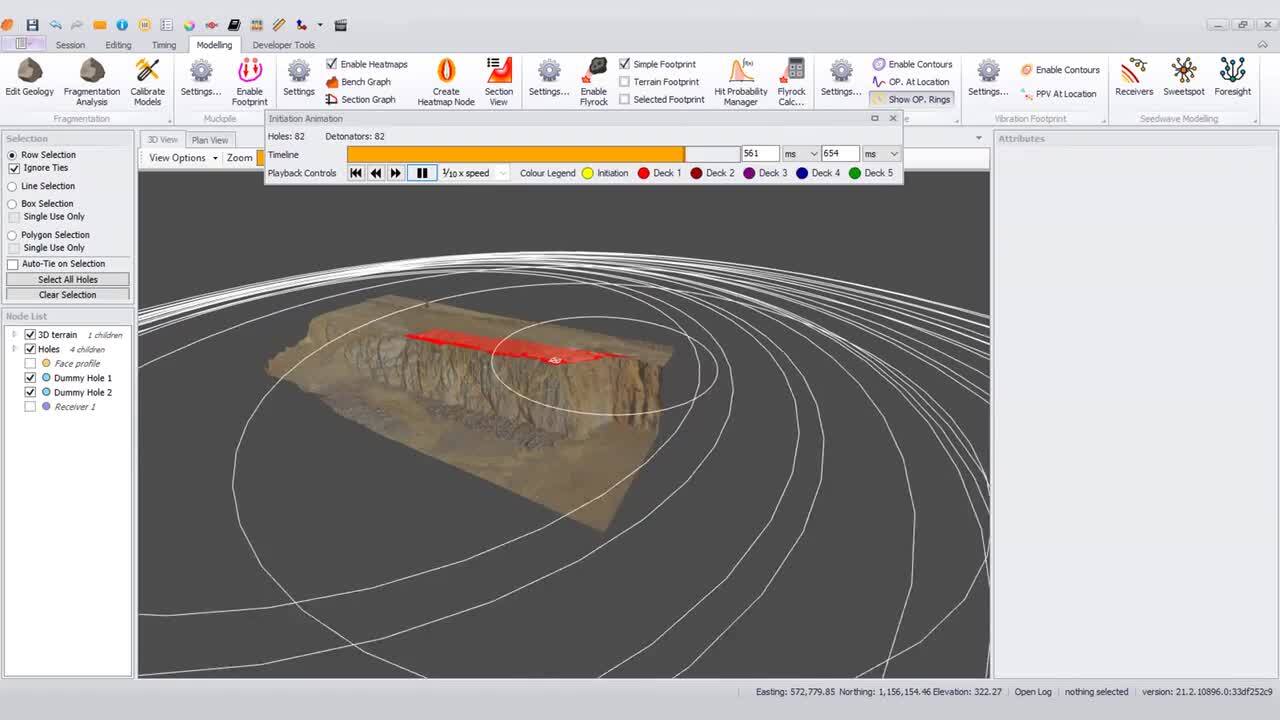Screen dimensions: 1280x720
Task: Pause the initiation animation
Action: 422,173
